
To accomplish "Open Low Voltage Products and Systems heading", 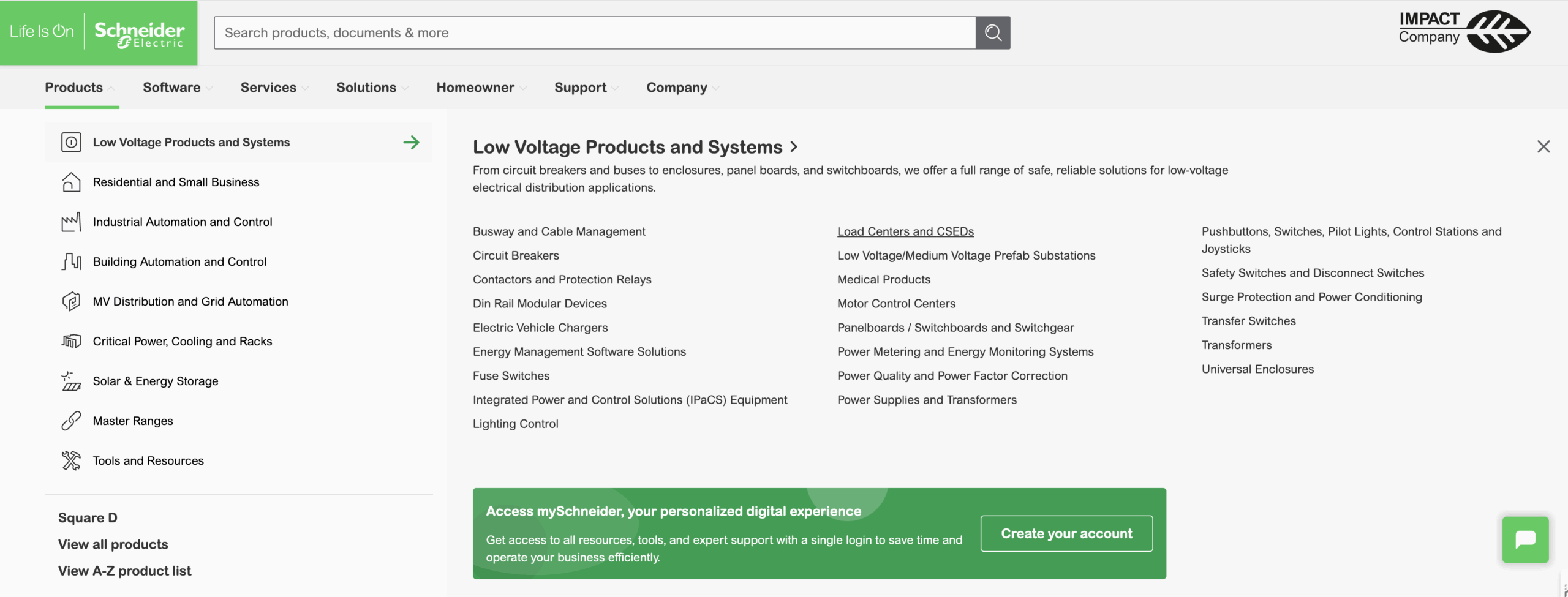I will pos(627,147).
